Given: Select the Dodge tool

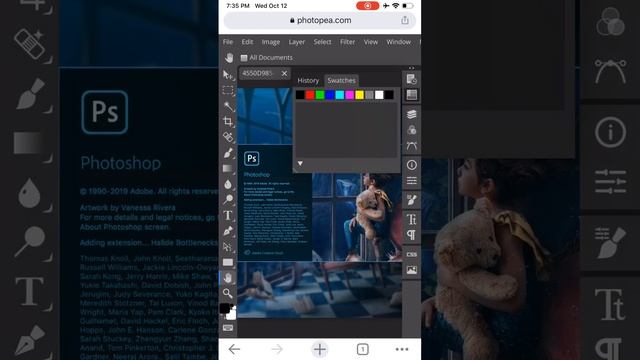Looking at the screenshot, I should 228,200.
